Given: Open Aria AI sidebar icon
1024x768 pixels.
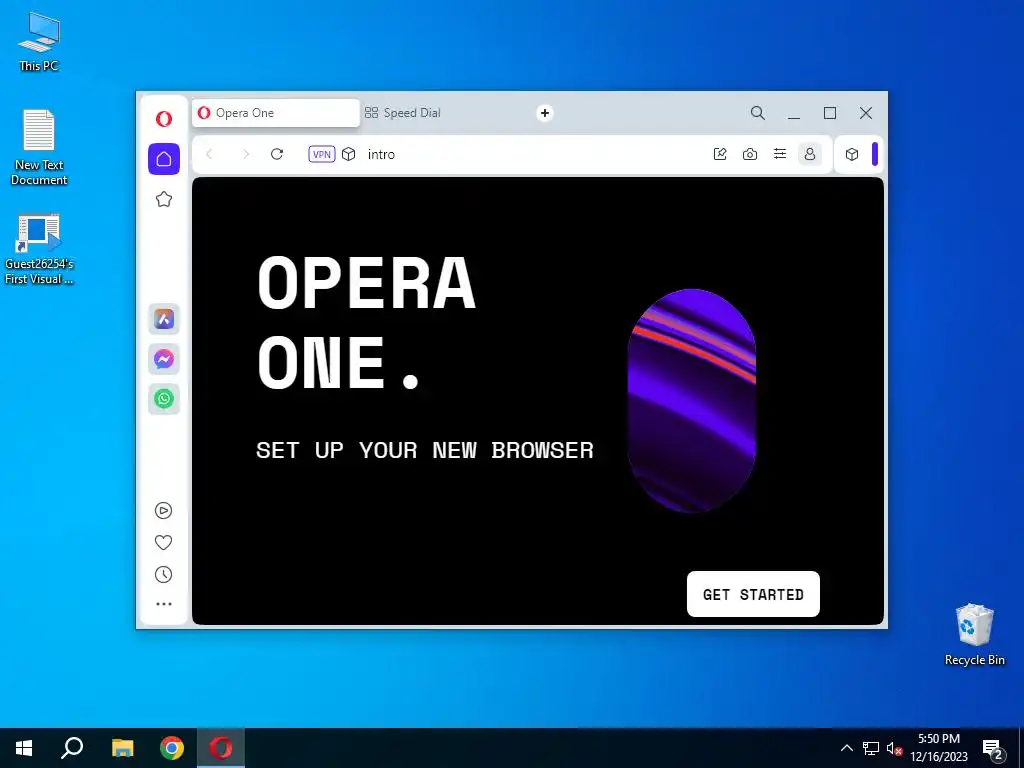Looking at the screenshot, I should tap(164, 319).
